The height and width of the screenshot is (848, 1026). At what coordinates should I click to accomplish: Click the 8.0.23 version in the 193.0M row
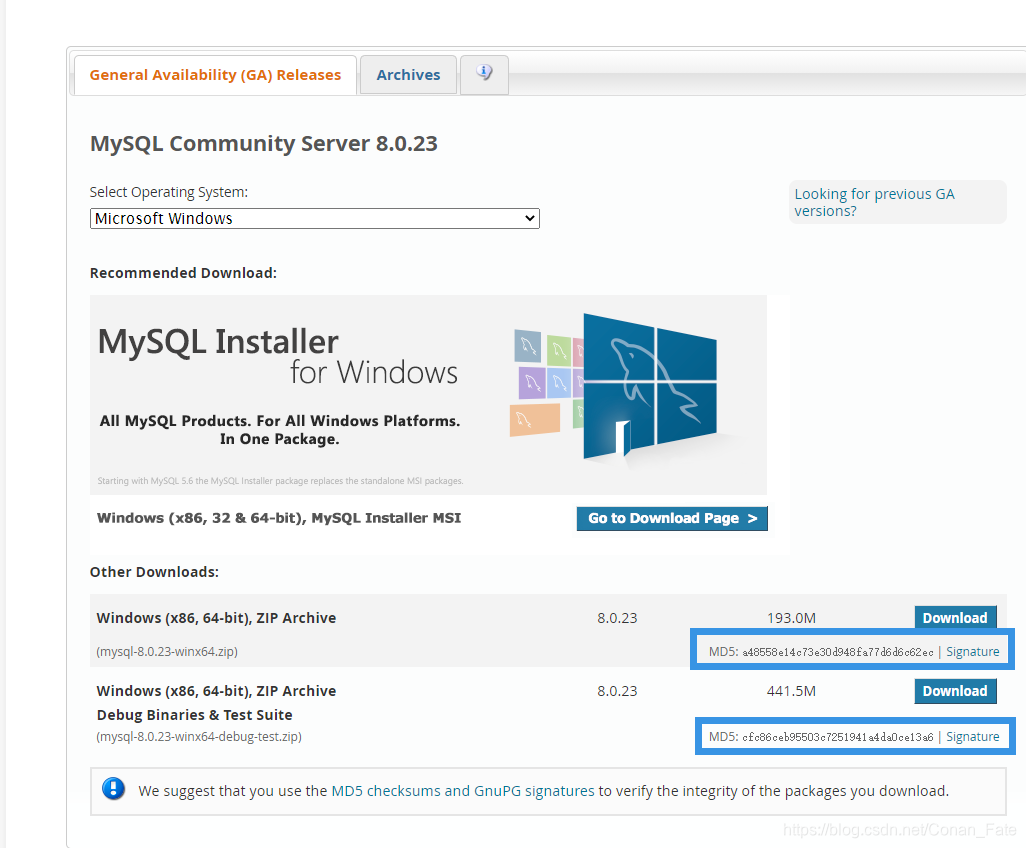pos(617,618)
